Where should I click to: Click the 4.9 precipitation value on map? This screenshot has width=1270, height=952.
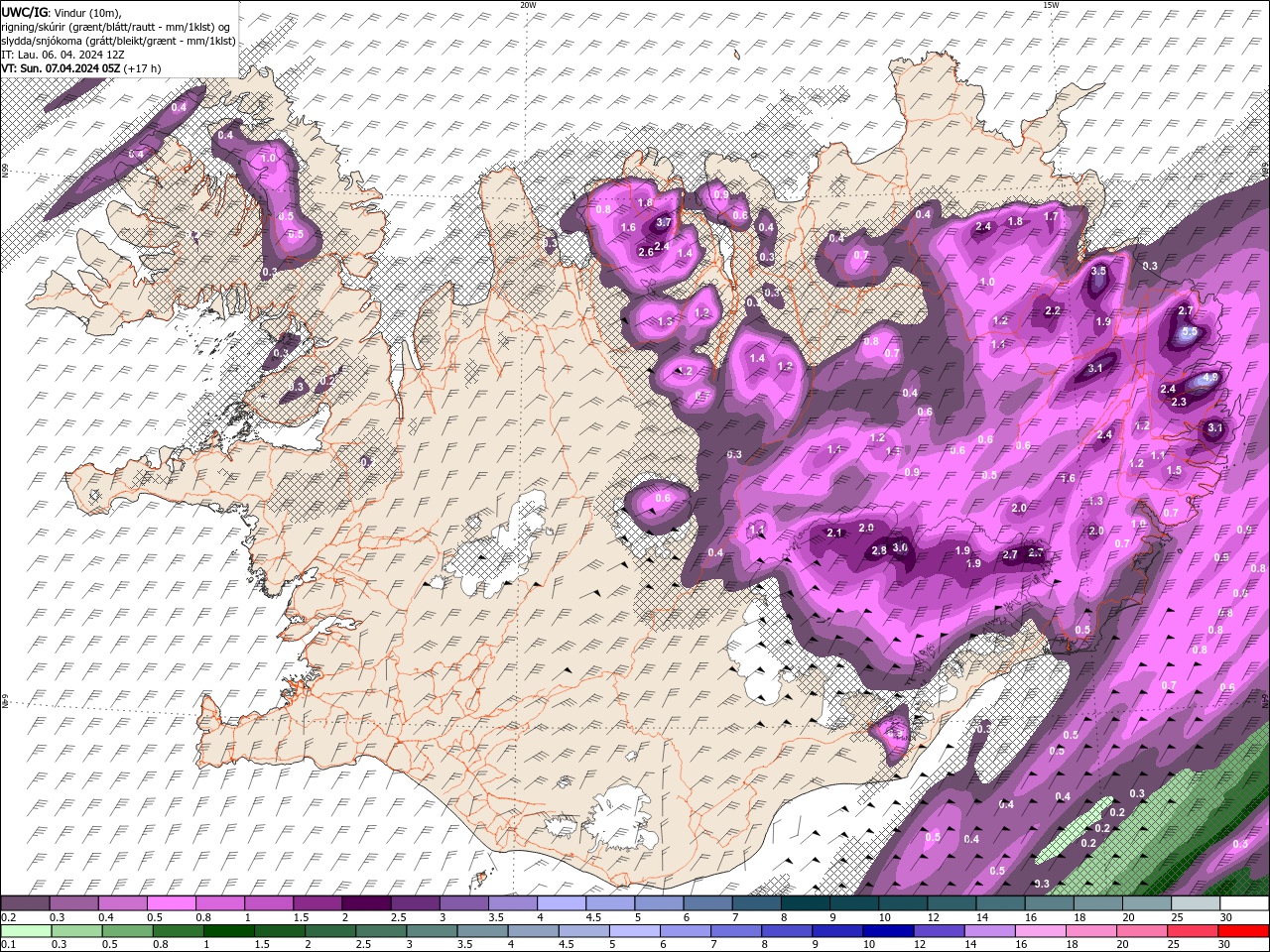point(1209,378)
